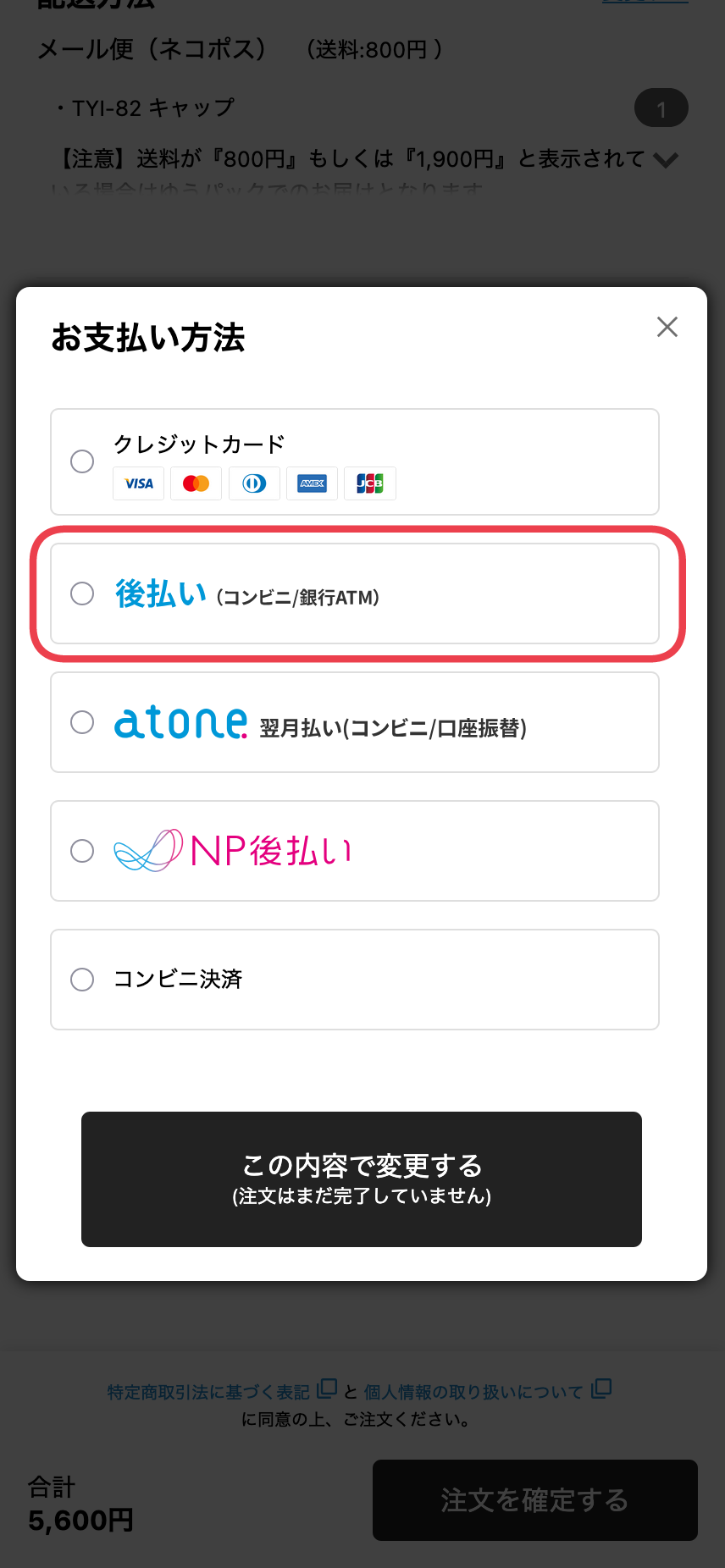This screenshot has width=725, height=1568.
Task: Close the payment method dialog
Action: [x=667, y=327]
